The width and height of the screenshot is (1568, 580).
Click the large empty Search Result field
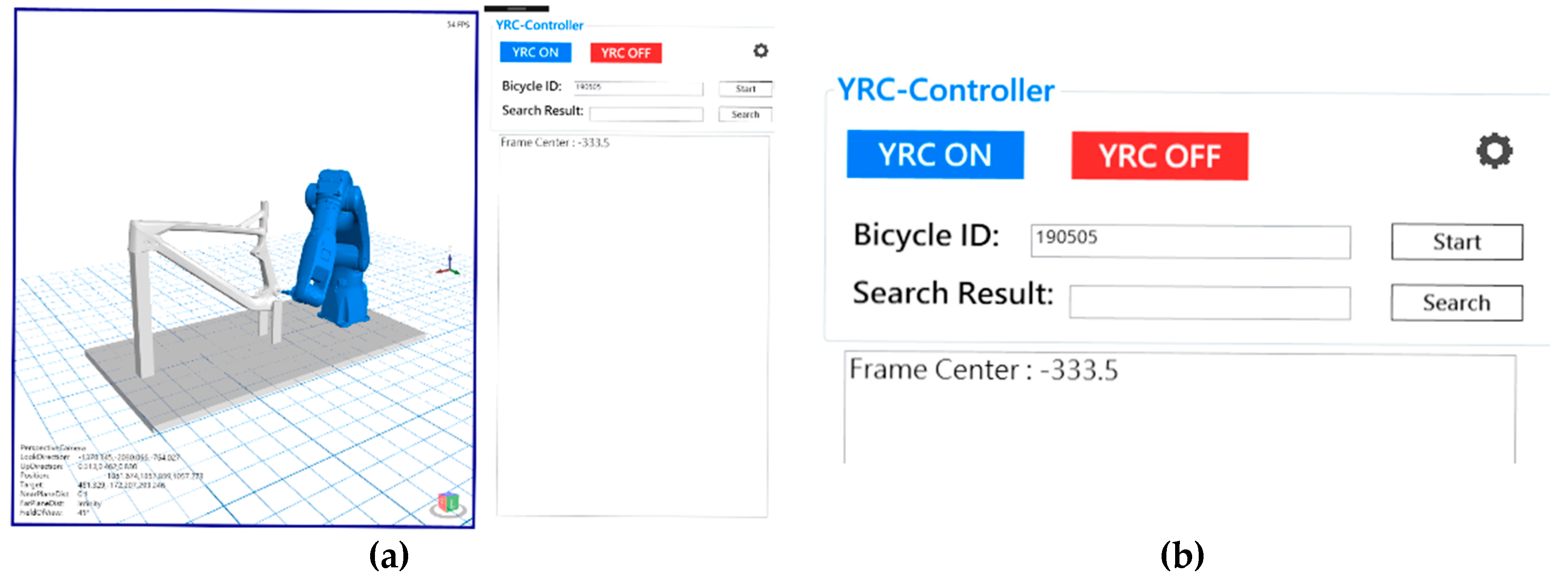coord(1209,303)
